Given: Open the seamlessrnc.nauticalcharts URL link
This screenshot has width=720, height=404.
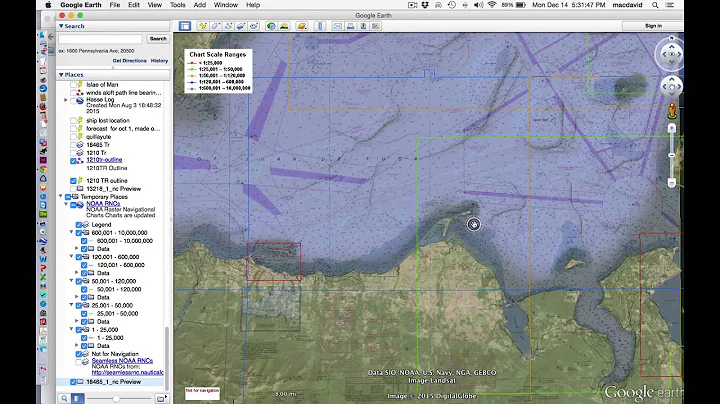Looking at the screenshot, I should [x=127, y=372].
